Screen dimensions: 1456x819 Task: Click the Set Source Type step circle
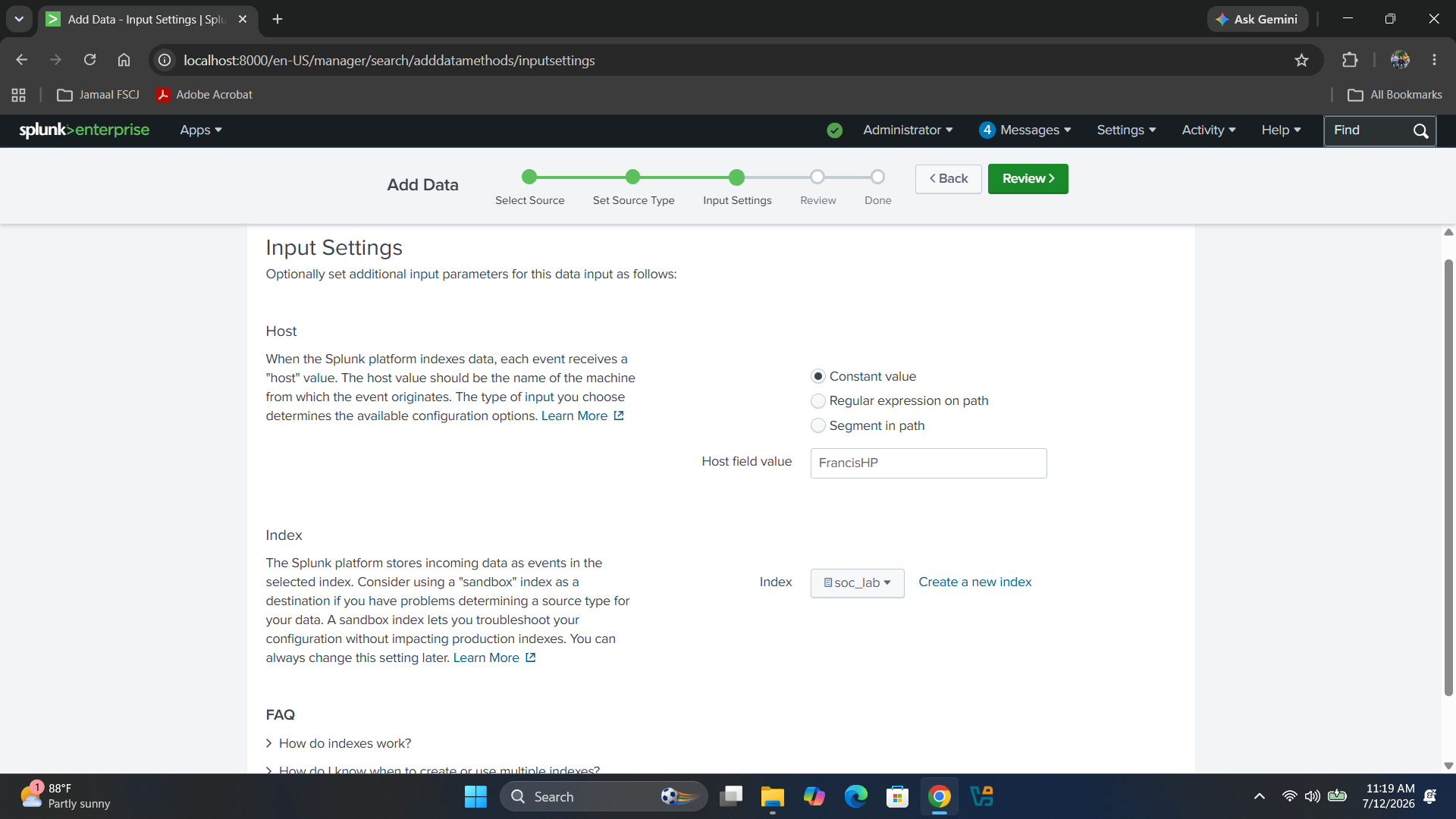coord(633,177)
